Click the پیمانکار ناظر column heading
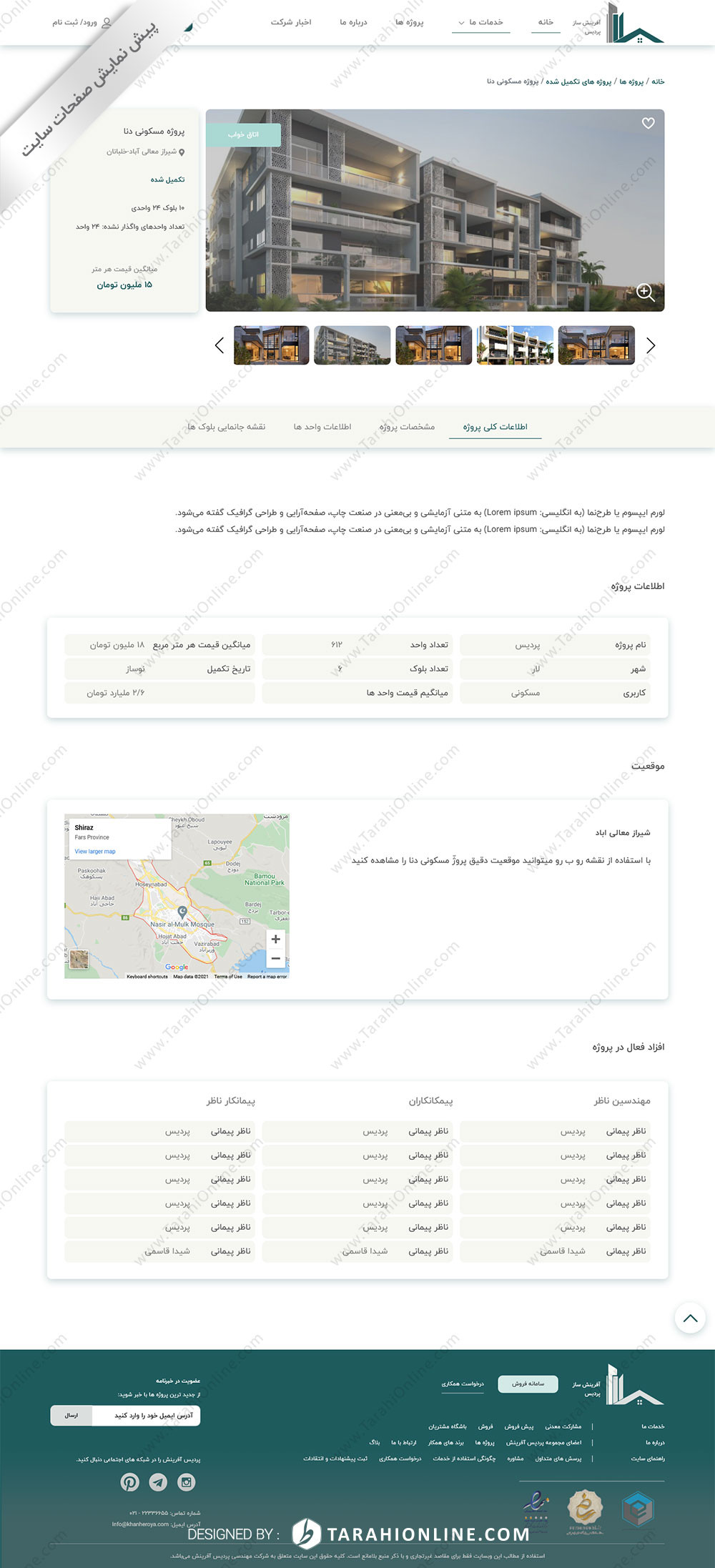The image size is (715, 1568). click(x=231, y=1101)
